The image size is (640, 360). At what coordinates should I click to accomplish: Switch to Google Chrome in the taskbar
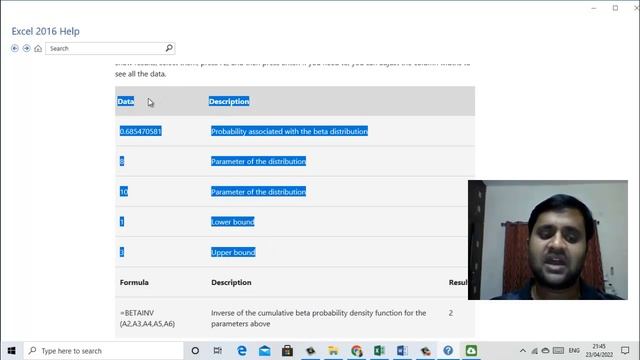(356, 351)
